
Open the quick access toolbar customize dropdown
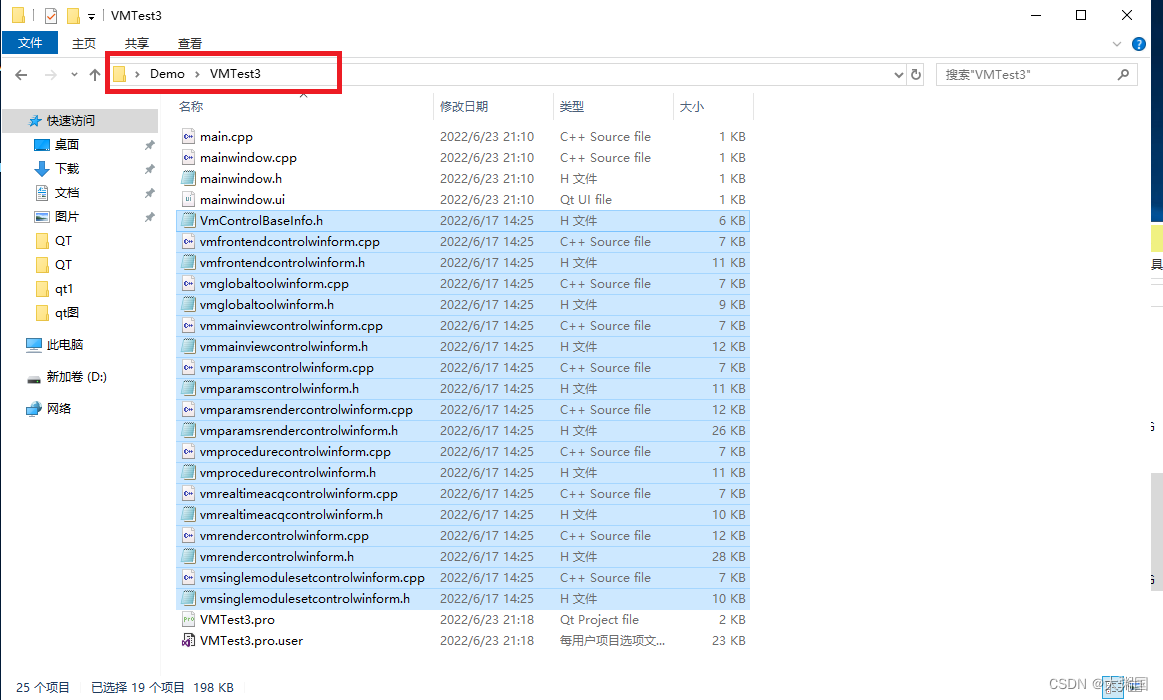coord(91,16)
